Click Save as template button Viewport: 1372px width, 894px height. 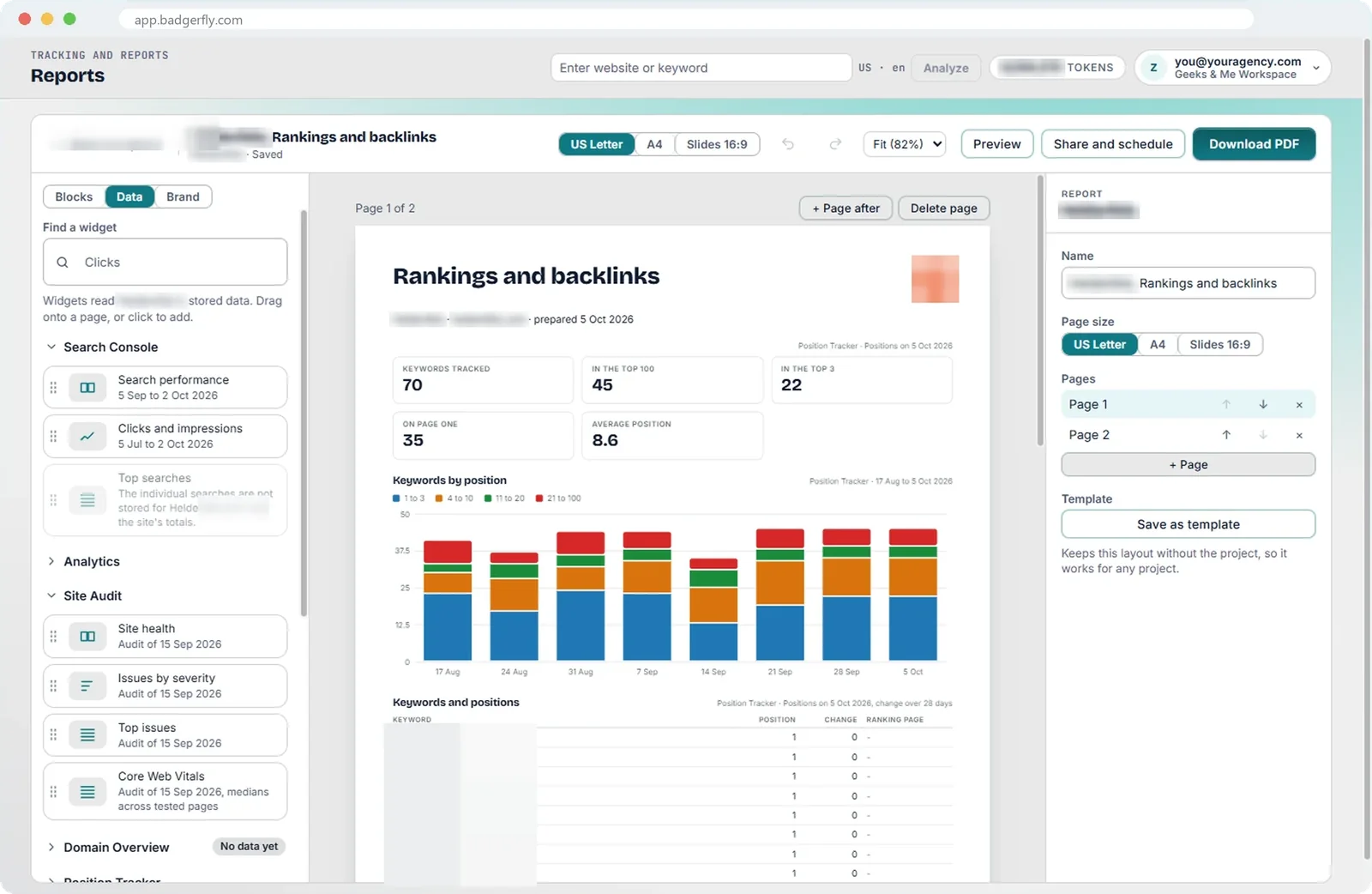click(x=1188, y=524)
